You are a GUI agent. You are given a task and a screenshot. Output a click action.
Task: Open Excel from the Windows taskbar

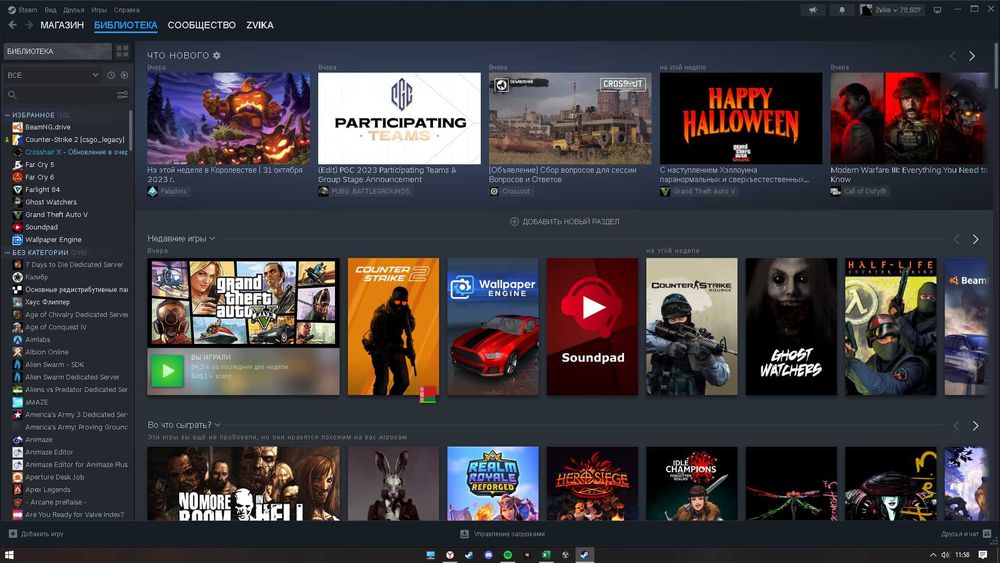546,555
